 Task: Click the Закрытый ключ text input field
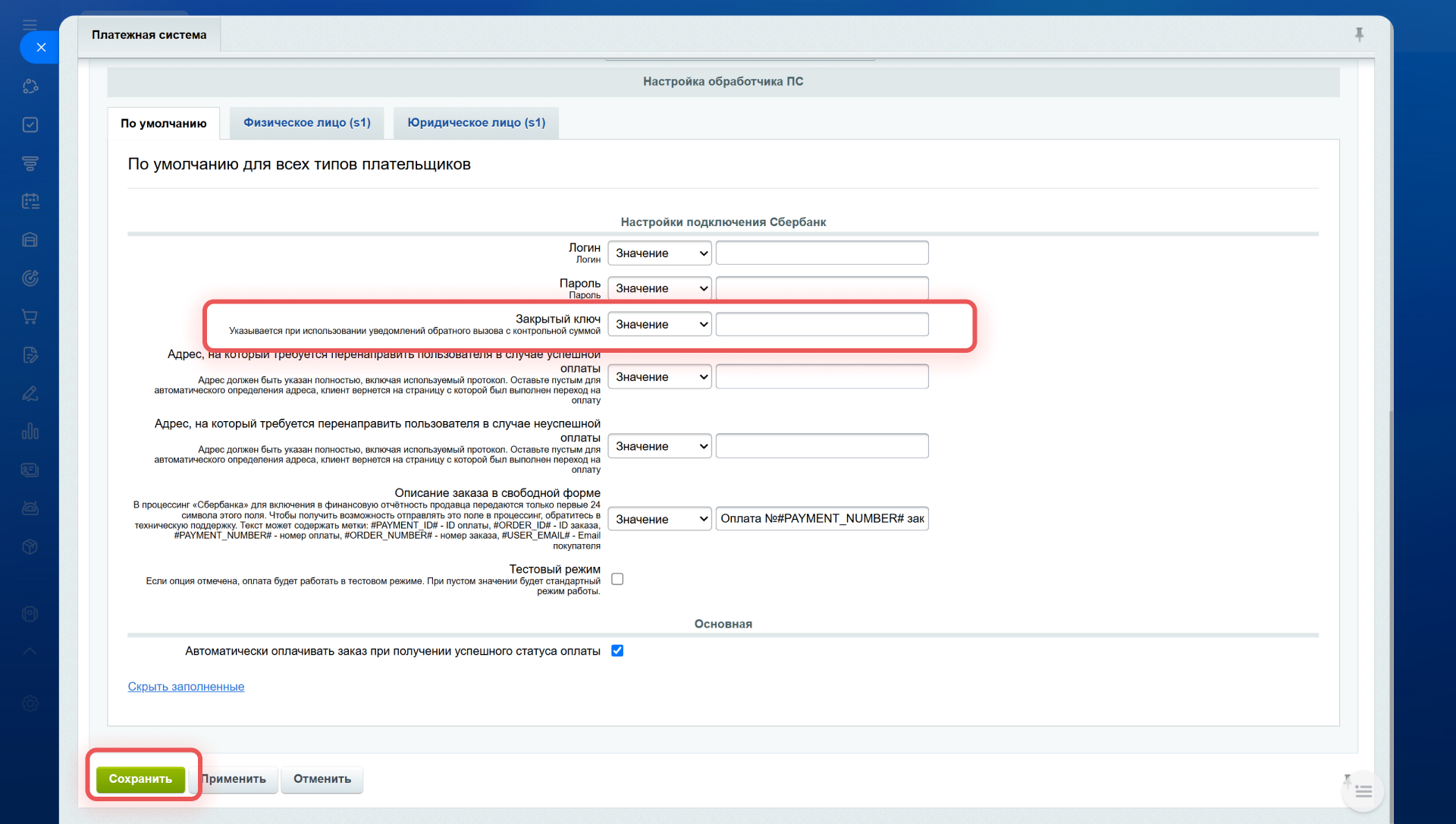[822, 325]
